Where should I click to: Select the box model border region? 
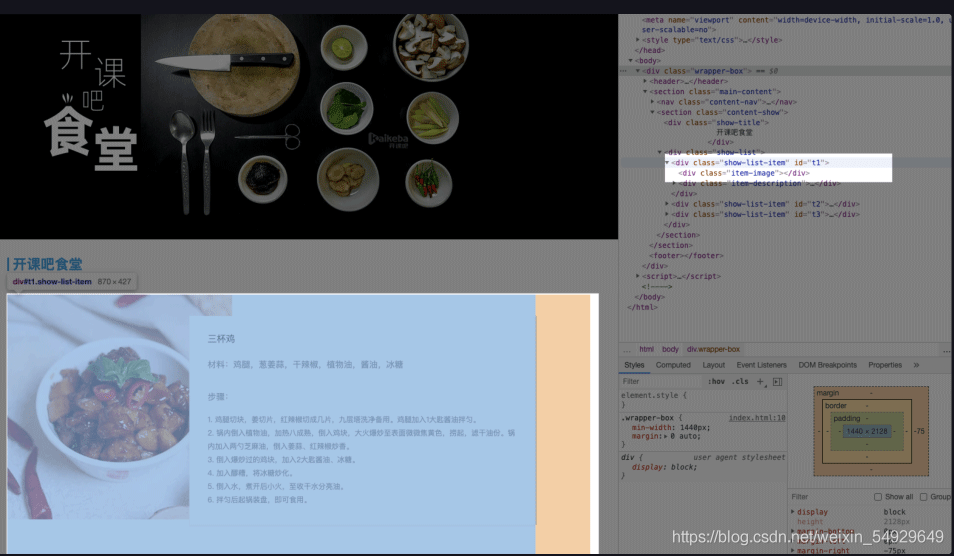(x=867, y=405)
